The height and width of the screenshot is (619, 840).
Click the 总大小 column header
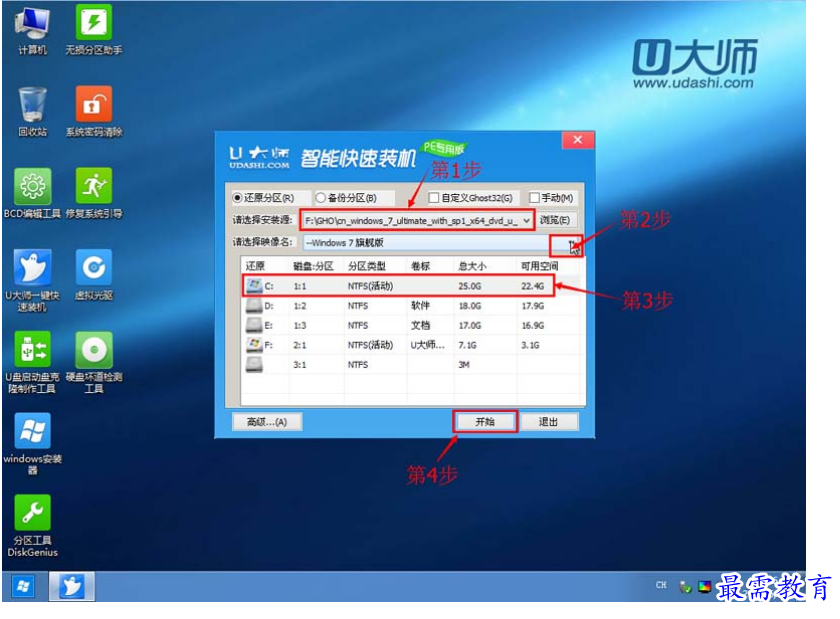coord(472,266)
